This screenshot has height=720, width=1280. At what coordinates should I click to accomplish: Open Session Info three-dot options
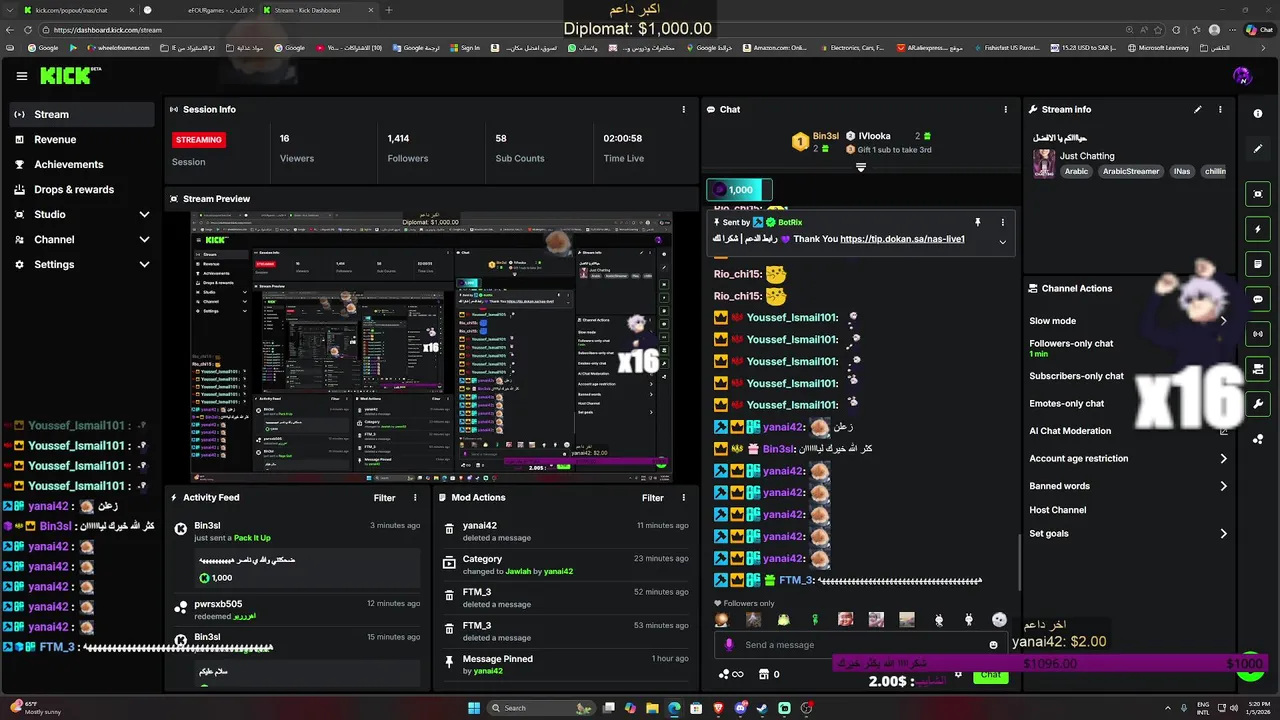click(x=684, y=109)
